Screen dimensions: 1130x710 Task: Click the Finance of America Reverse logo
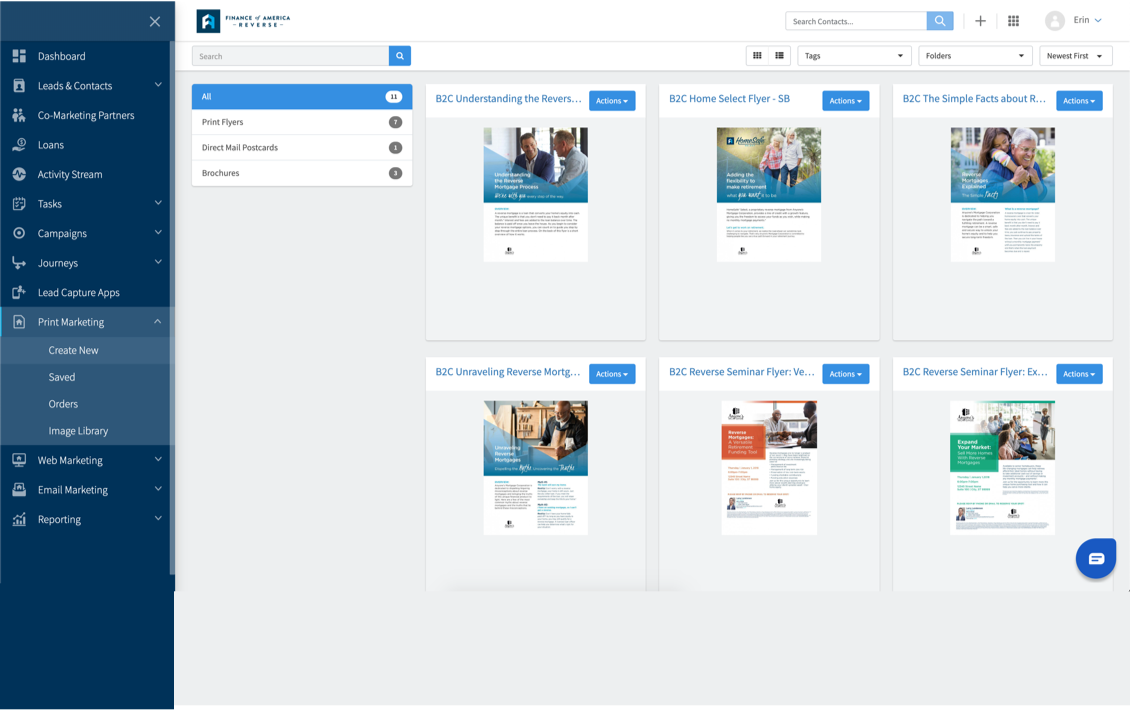tap(243, 21)
